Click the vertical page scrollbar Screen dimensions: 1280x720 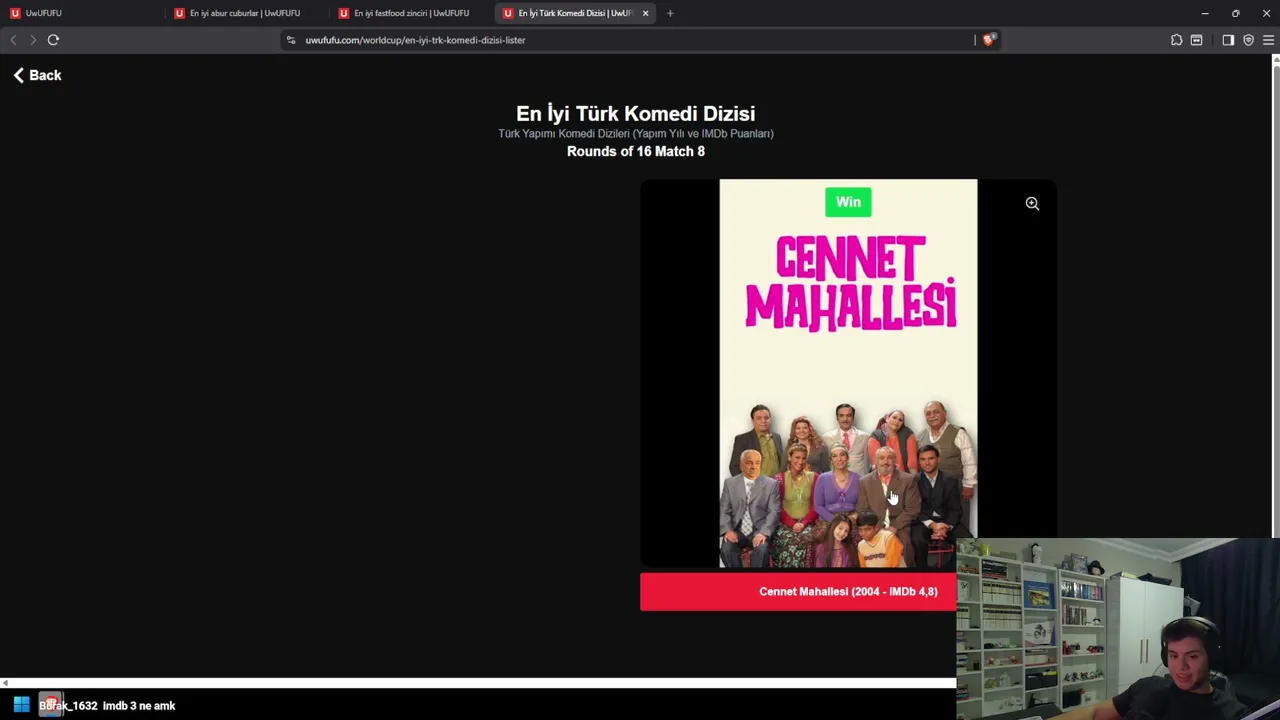pos(1275,300)
